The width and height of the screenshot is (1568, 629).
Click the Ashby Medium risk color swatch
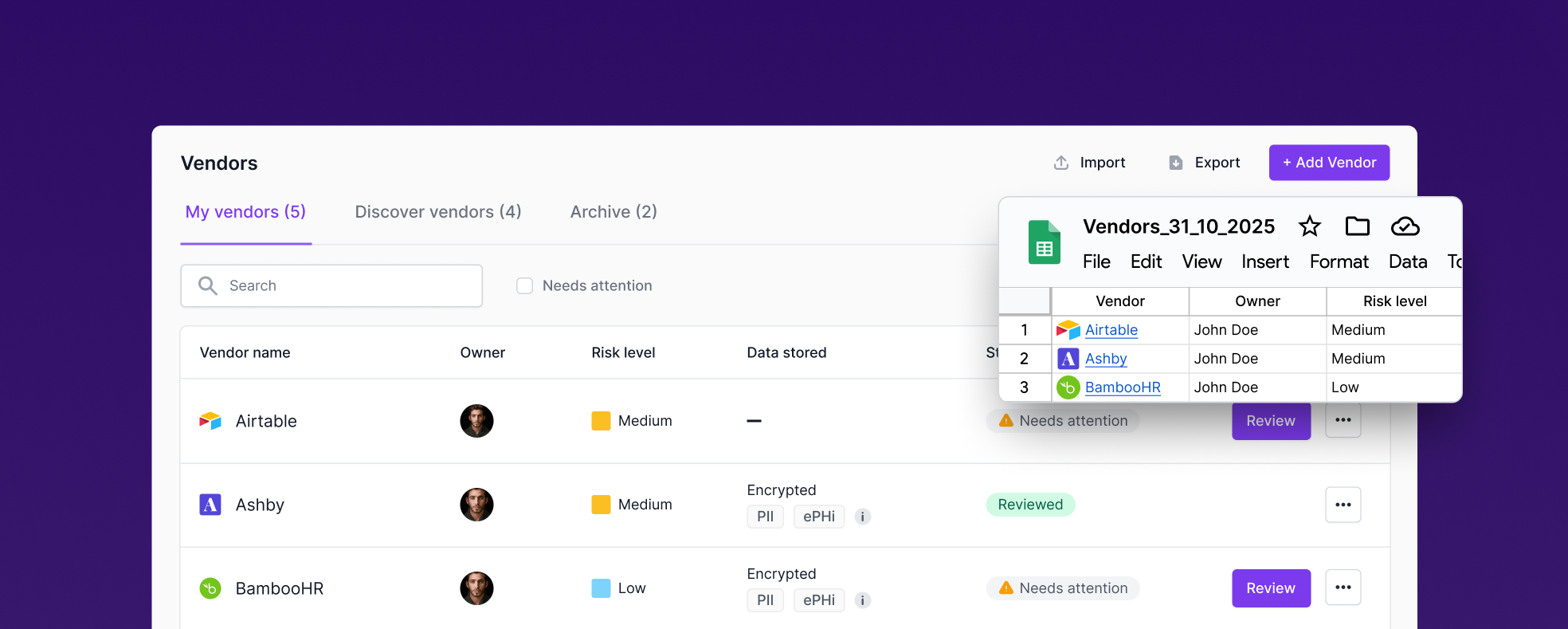(x=601, y=505)
